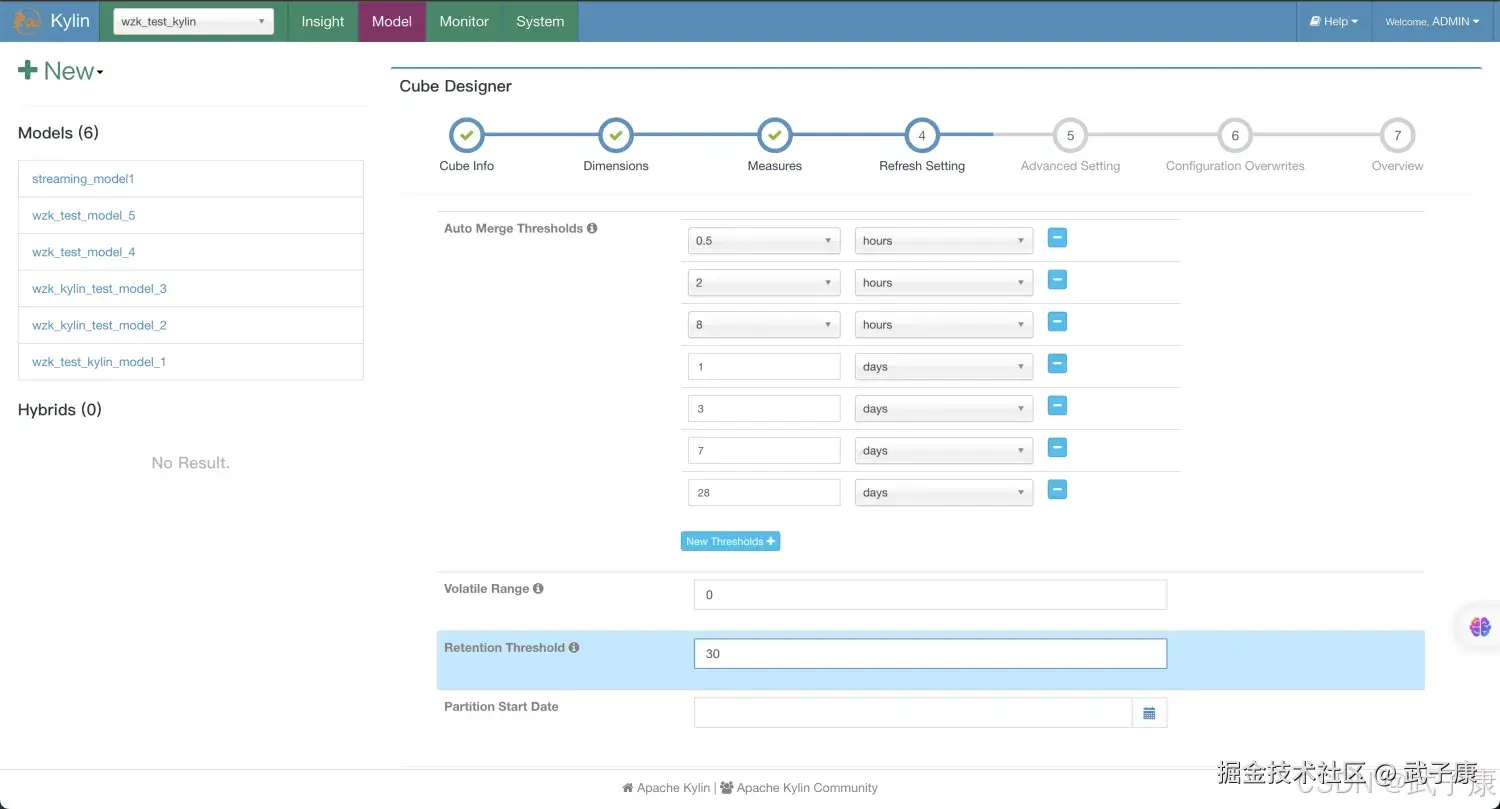Screen dimensions: 1500x809
Task: Jump to step 6 Configuration Overwrites circle
Action: point(1235,136)
